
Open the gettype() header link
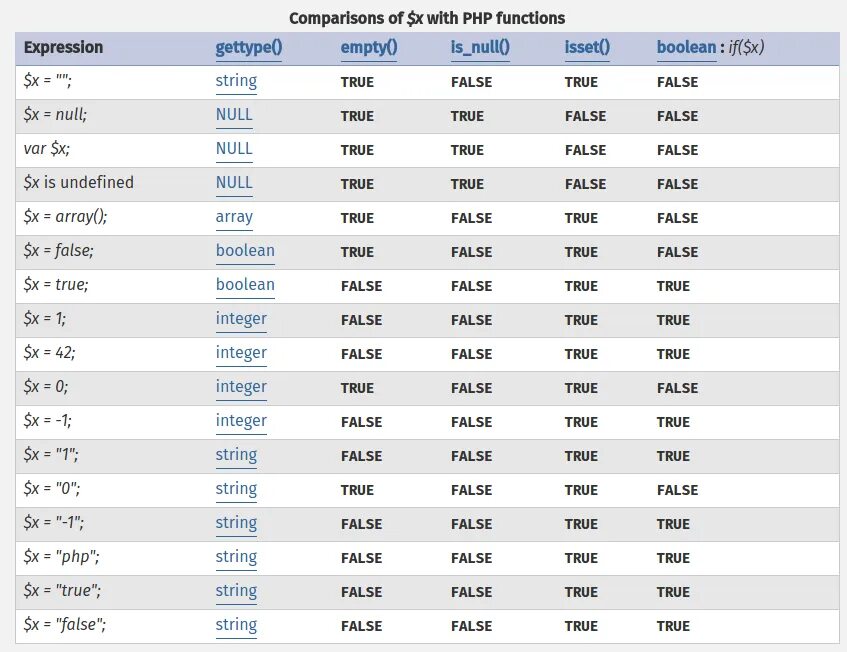pyautogui.click(x=248, y=48)
